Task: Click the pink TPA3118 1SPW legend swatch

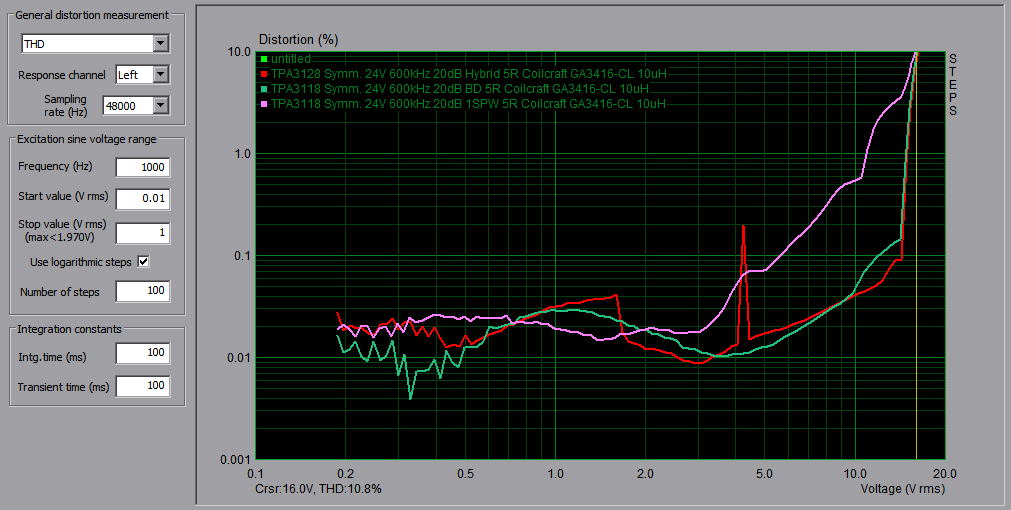Action: tap(264, 103)
